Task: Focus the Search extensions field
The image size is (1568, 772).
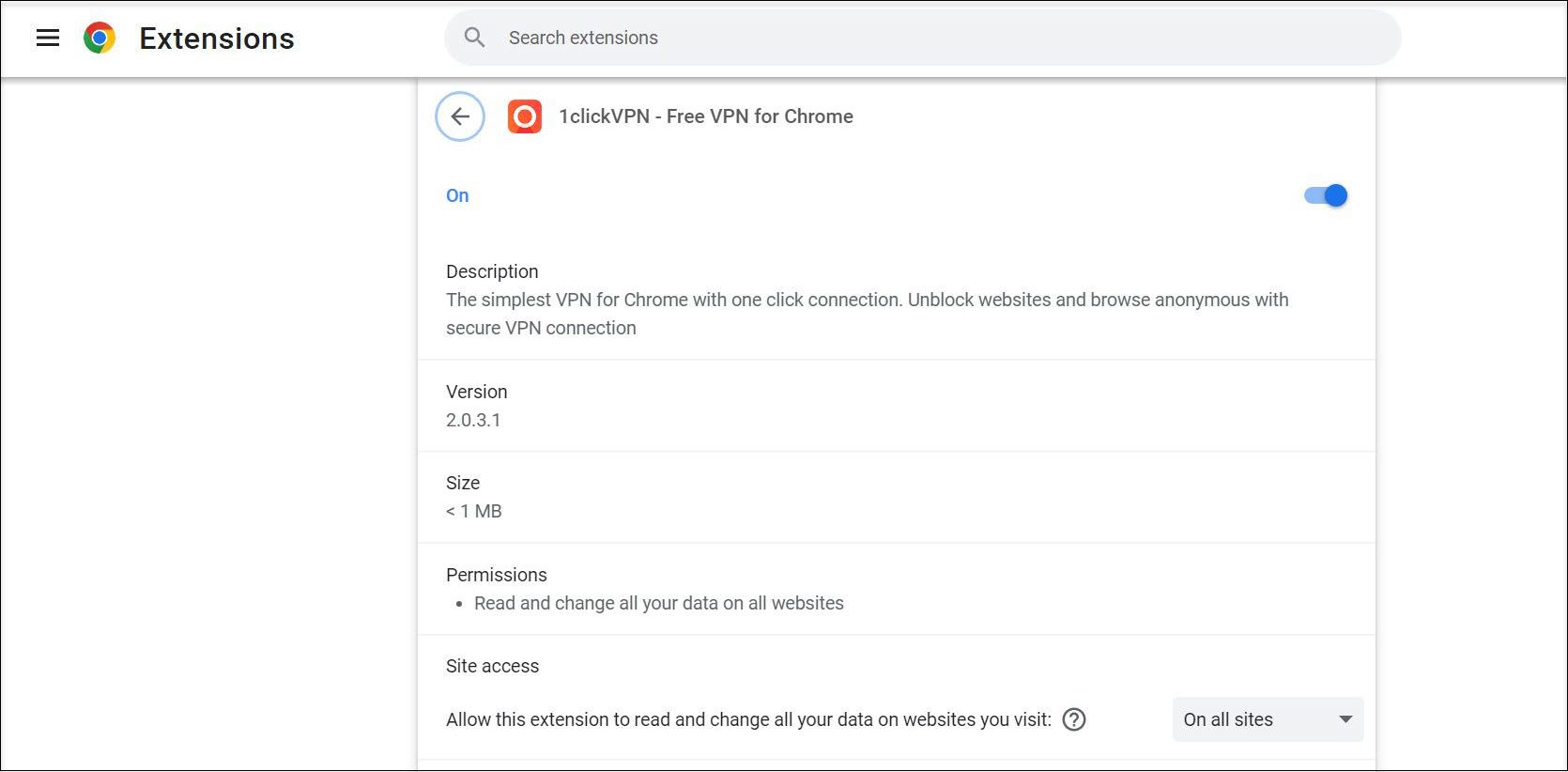Action: [923, 38]
